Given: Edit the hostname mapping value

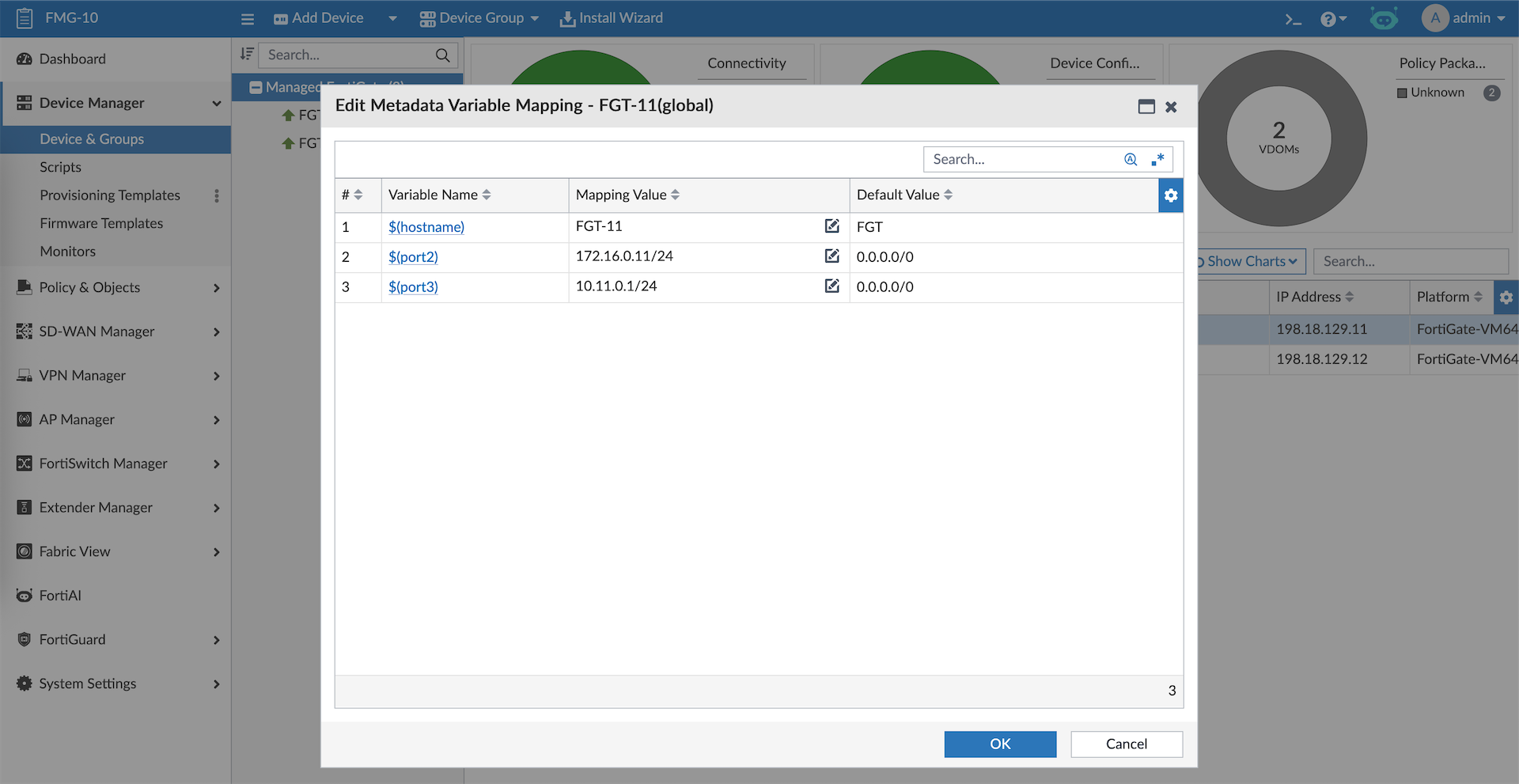Looking at the screenshot, I should coord(831,226).
